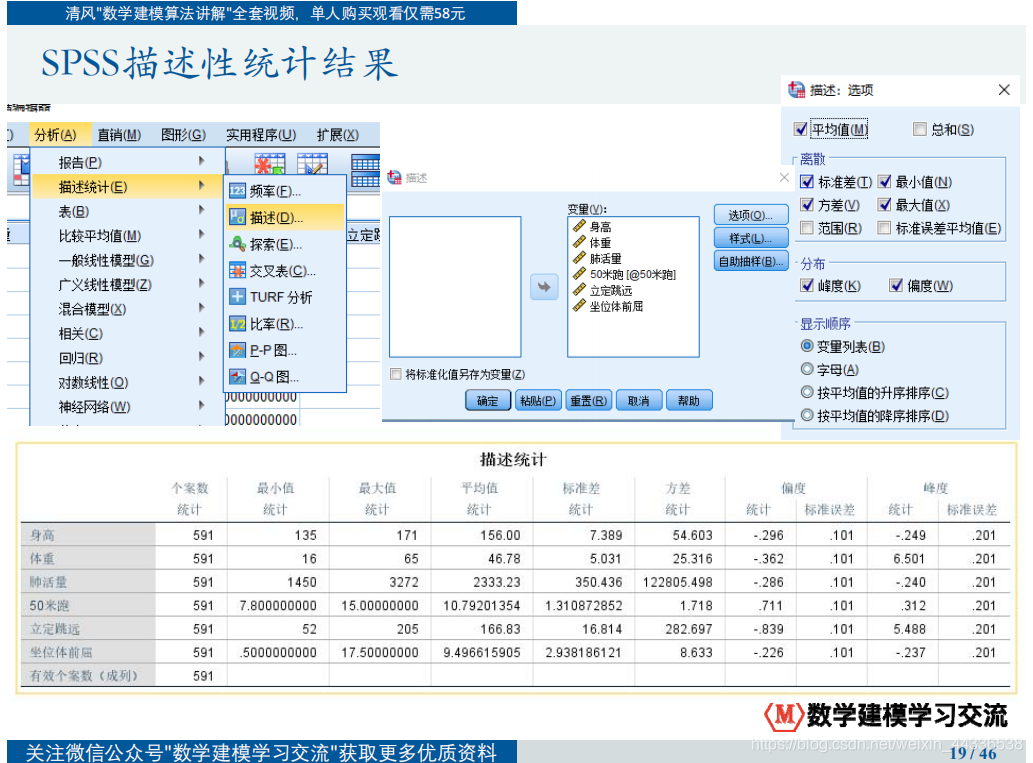This screenshot has height=763, width=1033.
Task: Click the 粘贴(P) button
Action: [538, 400]
